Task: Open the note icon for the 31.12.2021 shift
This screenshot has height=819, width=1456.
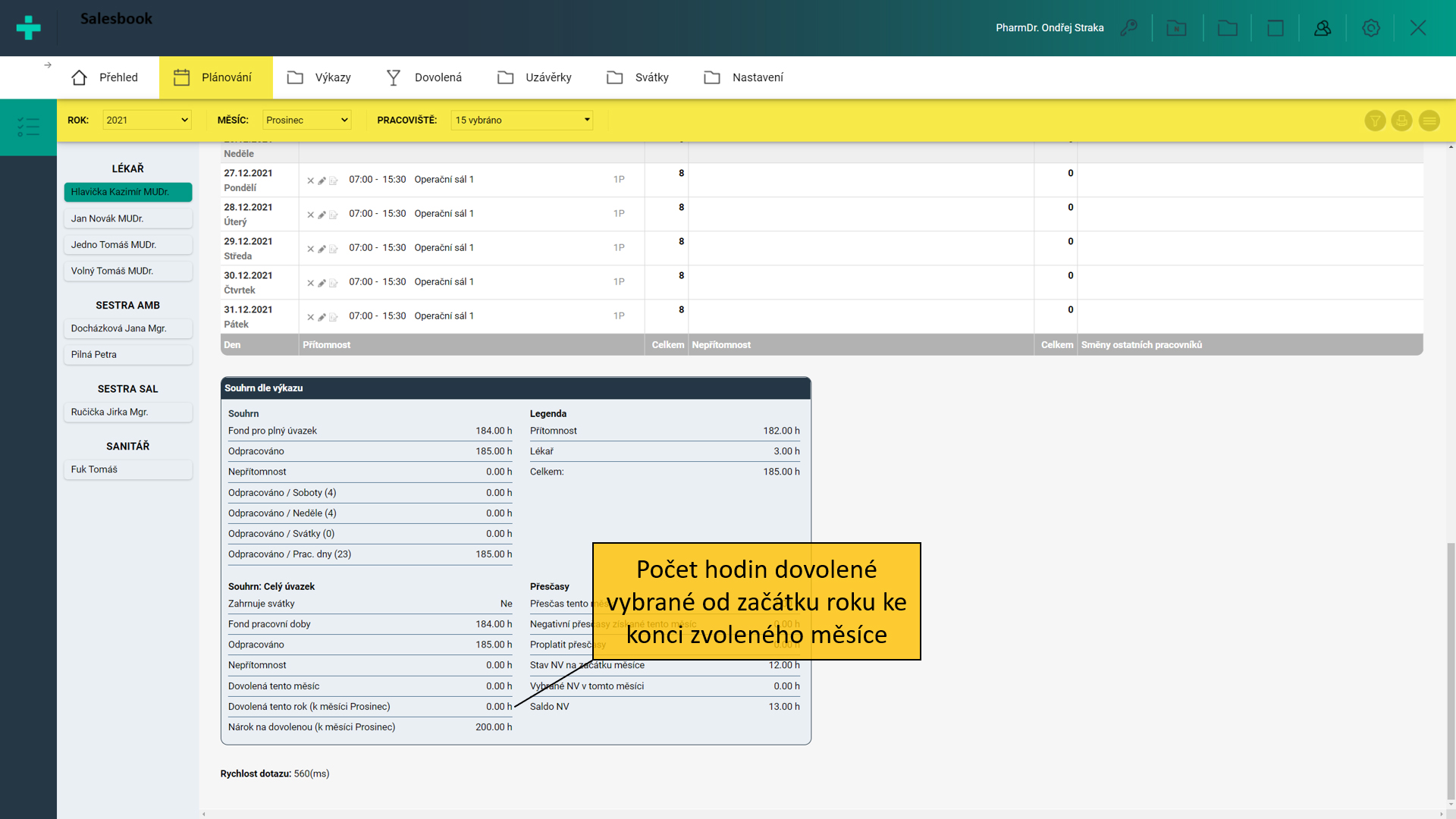Action: click(333, 317)
